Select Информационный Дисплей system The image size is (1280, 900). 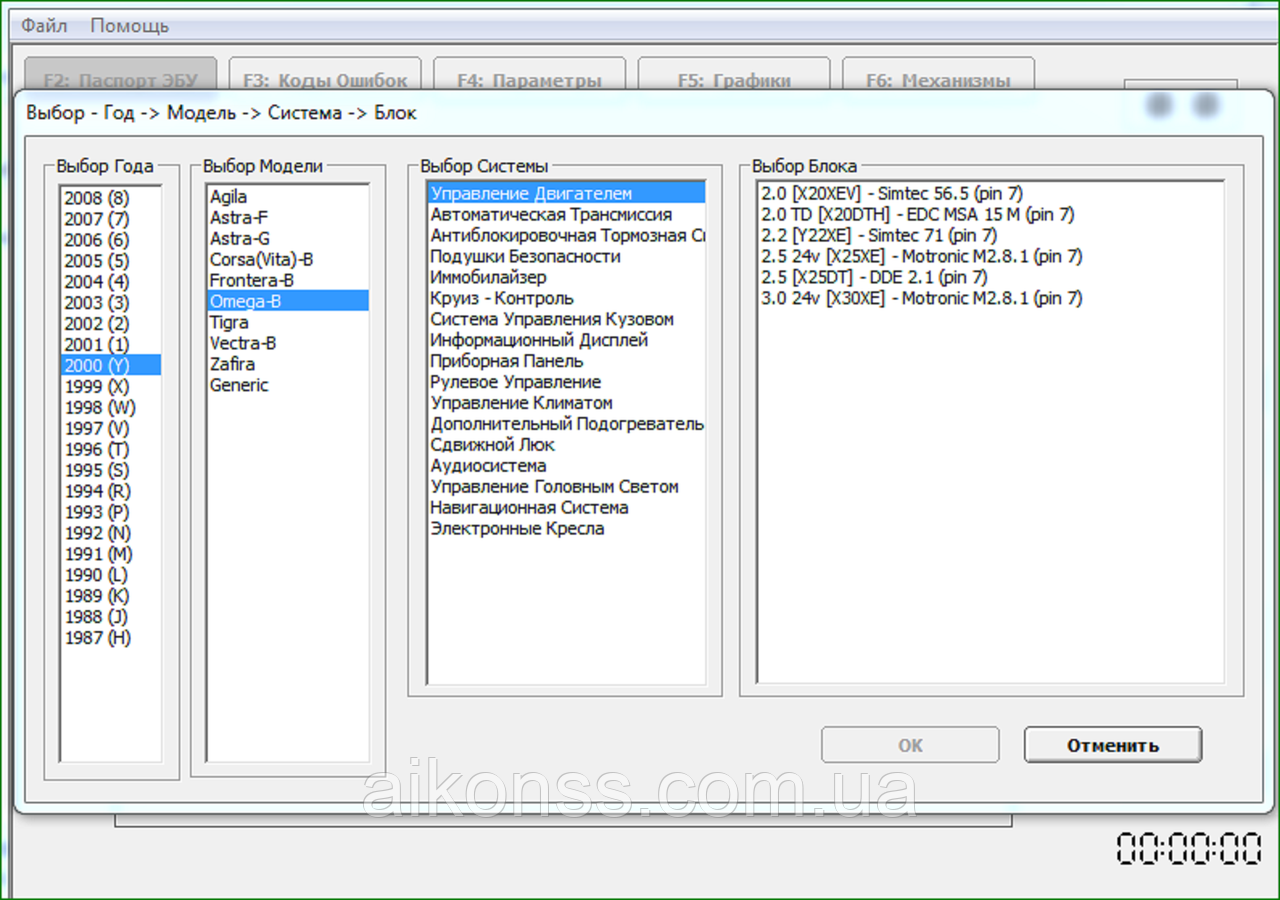click(x=566, y=340)
